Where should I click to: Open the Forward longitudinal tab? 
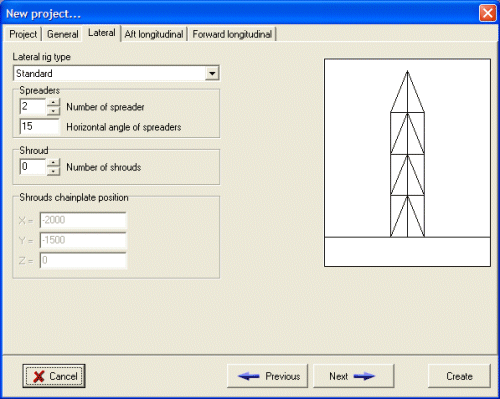(232, 34)
